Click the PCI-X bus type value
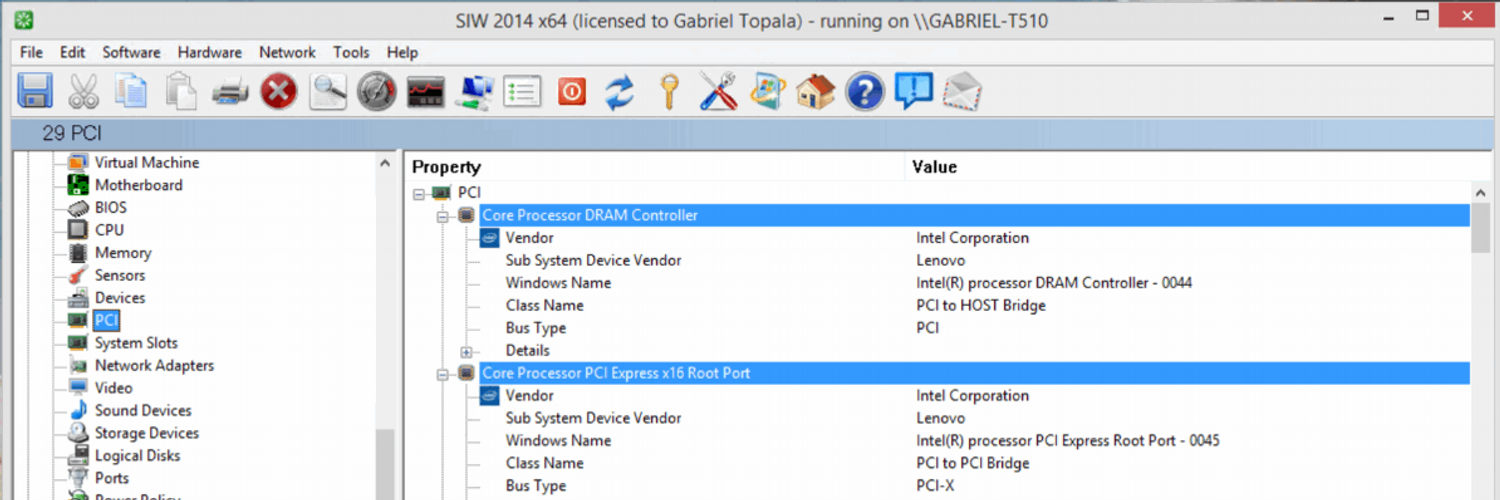The image size is (1500, 500). click(x=936, y=486)
